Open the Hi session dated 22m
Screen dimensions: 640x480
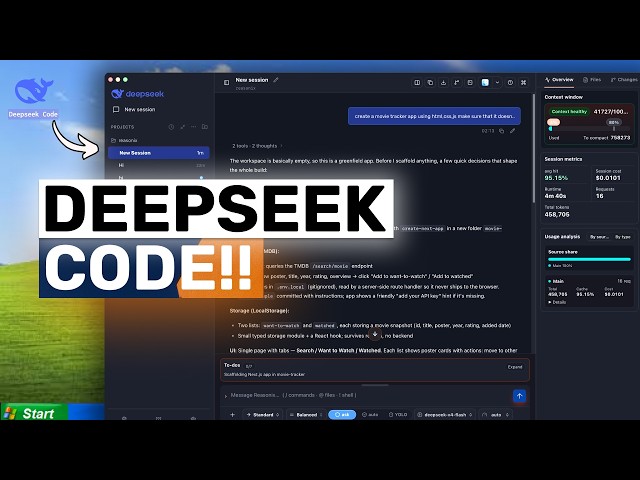coord(159,165)
